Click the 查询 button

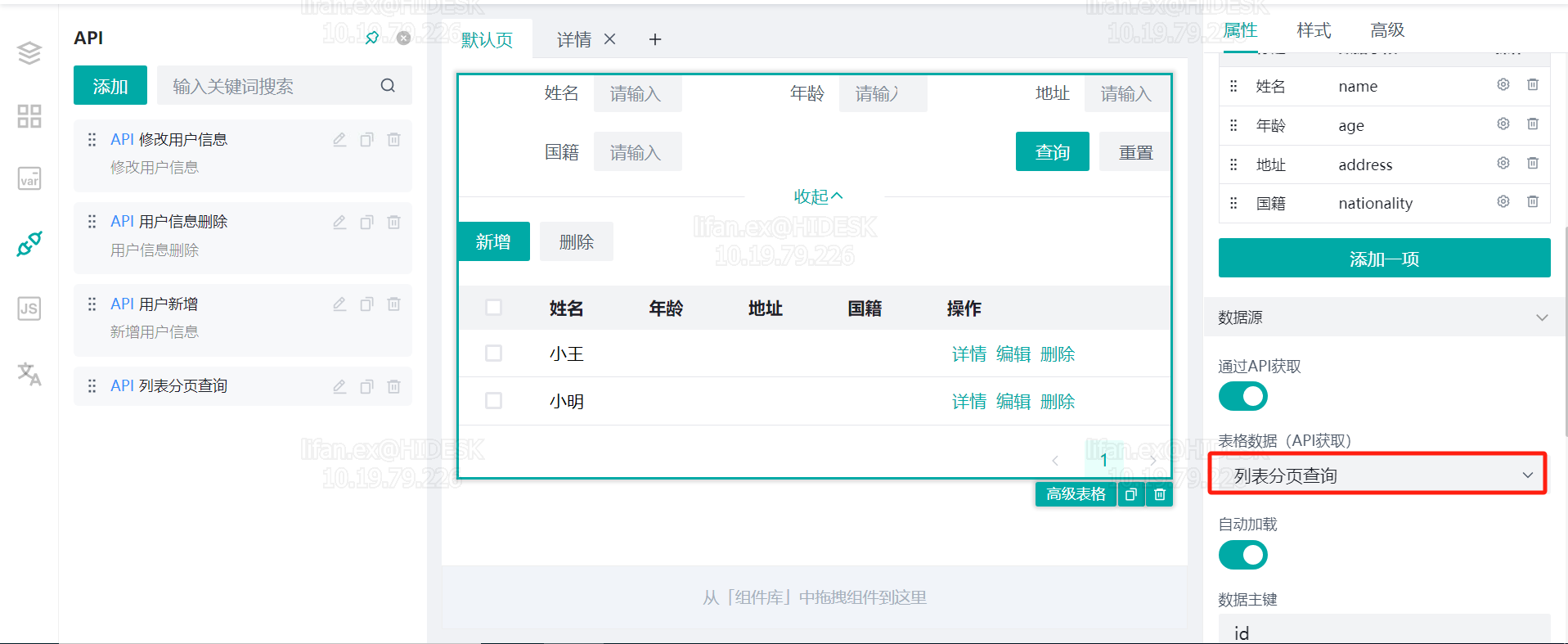[x=1053, y=151]
